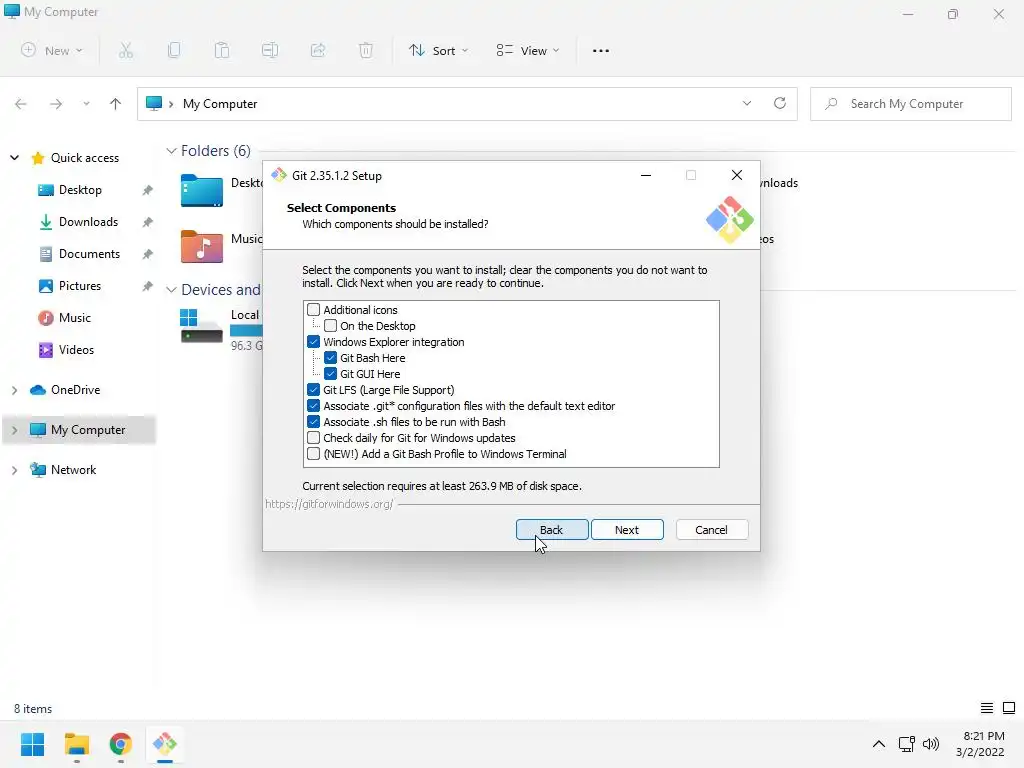The image size is (1024, 768).
Task: Expand the Network tree node
Action: (14, 470)
